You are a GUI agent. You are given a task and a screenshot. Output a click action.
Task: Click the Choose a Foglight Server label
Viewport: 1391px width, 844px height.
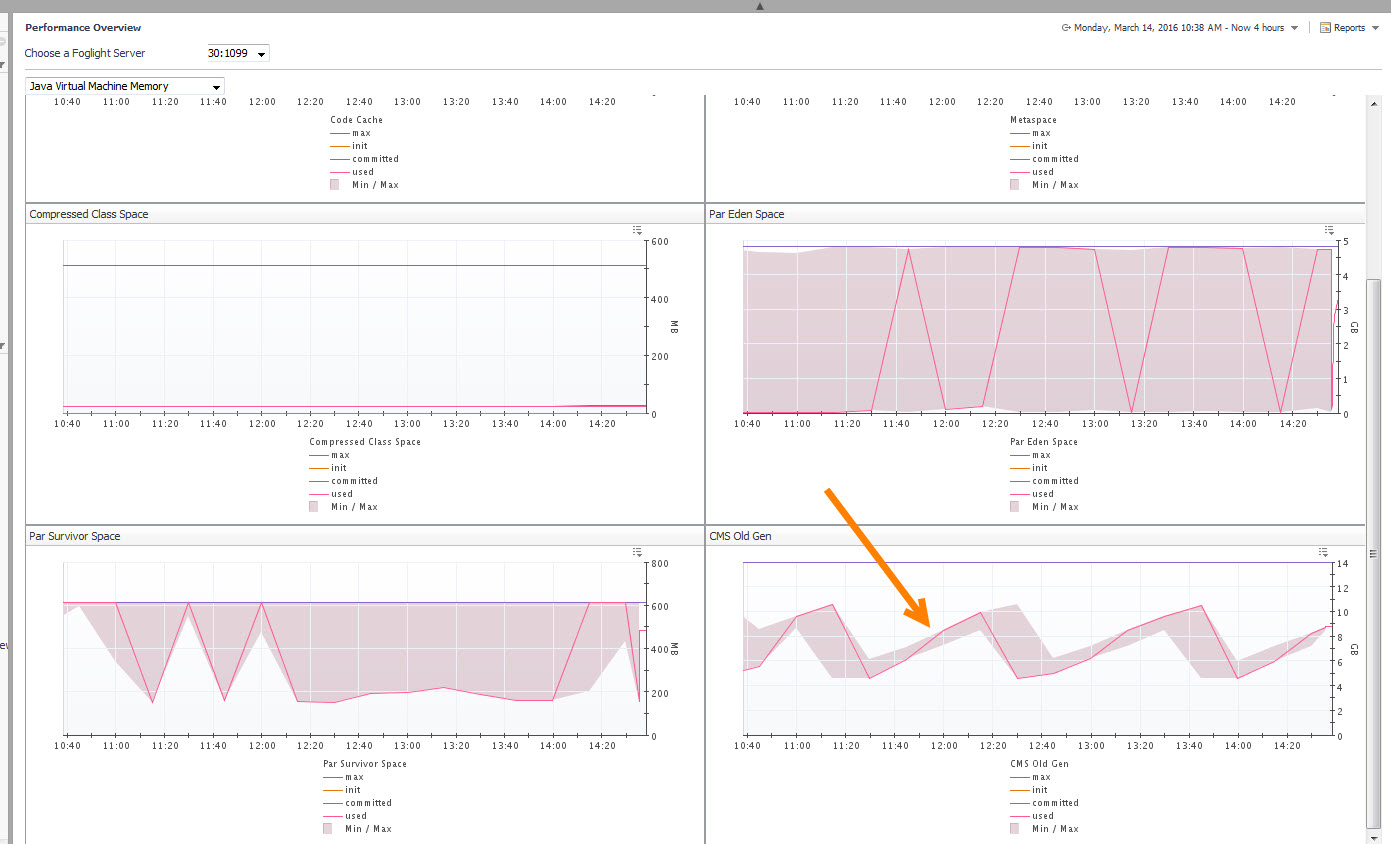pos(85,53)
